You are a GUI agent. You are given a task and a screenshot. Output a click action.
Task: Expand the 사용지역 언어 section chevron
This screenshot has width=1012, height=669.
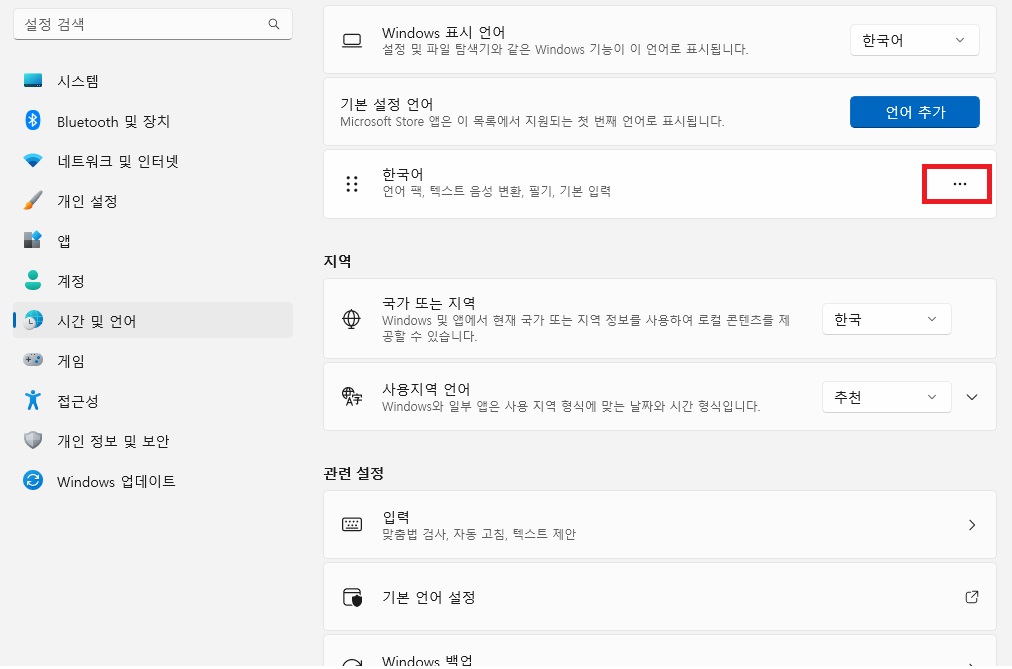972,397
